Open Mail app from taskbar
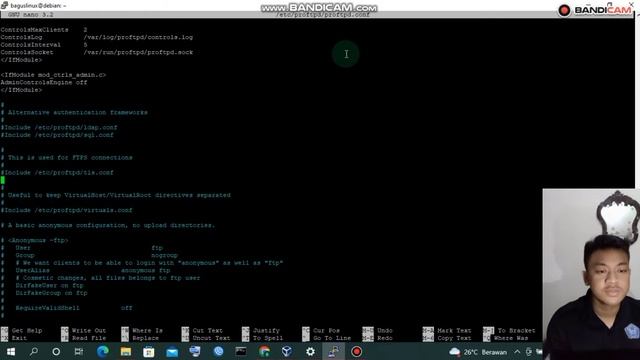This screenshot has width=640, height=360. (172, 351)
